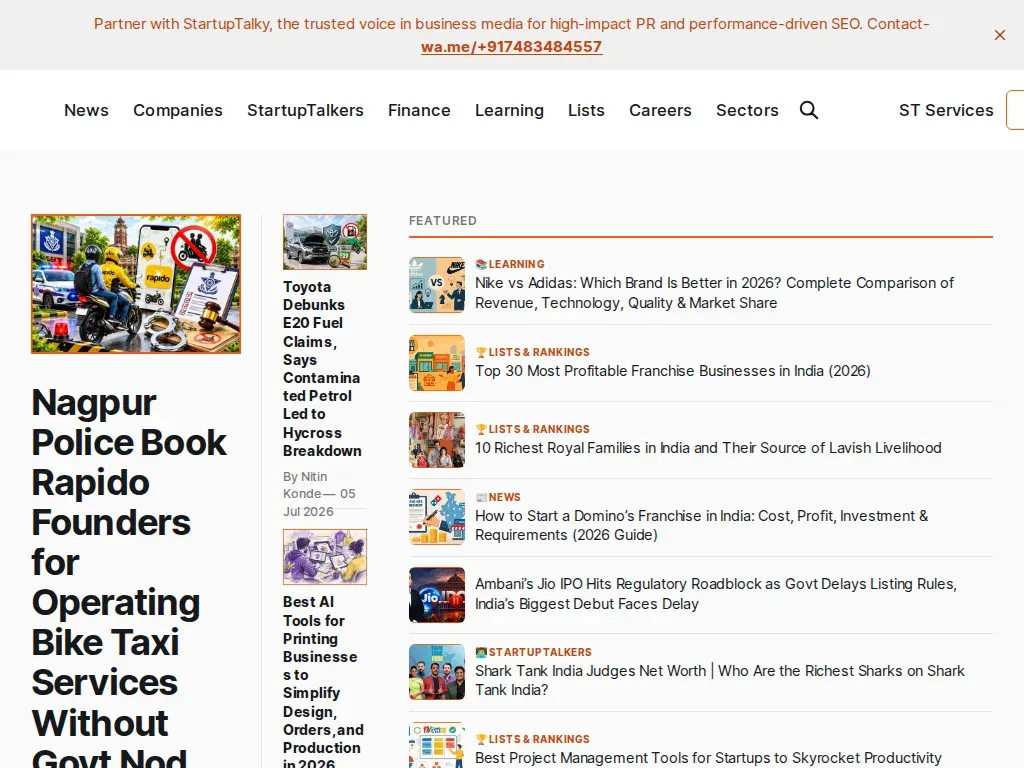Image resolution: width=1024 pixels, height=768 pixels.
Task: Open the Finance navigation item
Action: [419, 110]
